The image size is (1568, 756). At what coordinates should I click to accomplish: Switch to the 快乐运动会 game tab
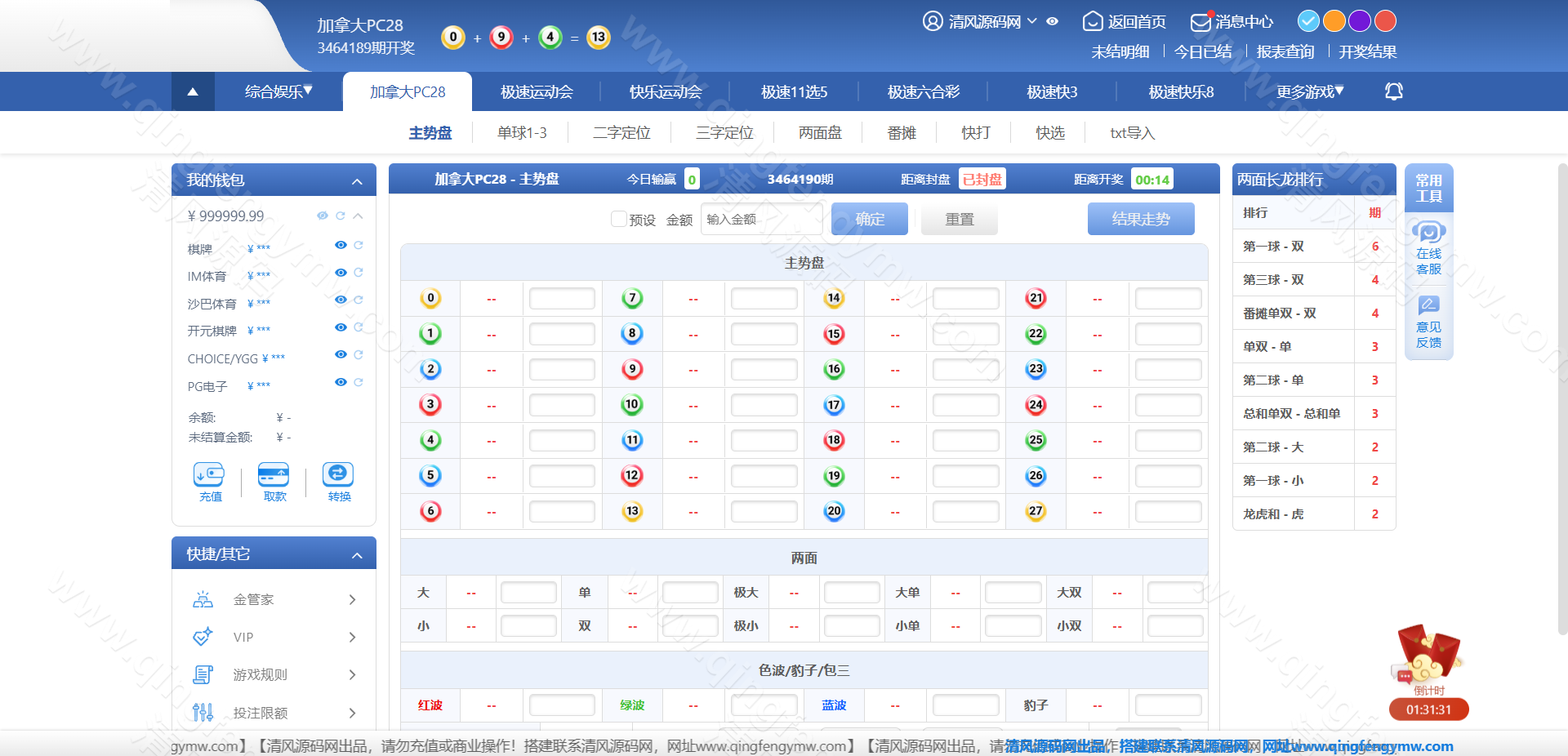[666, 91]
